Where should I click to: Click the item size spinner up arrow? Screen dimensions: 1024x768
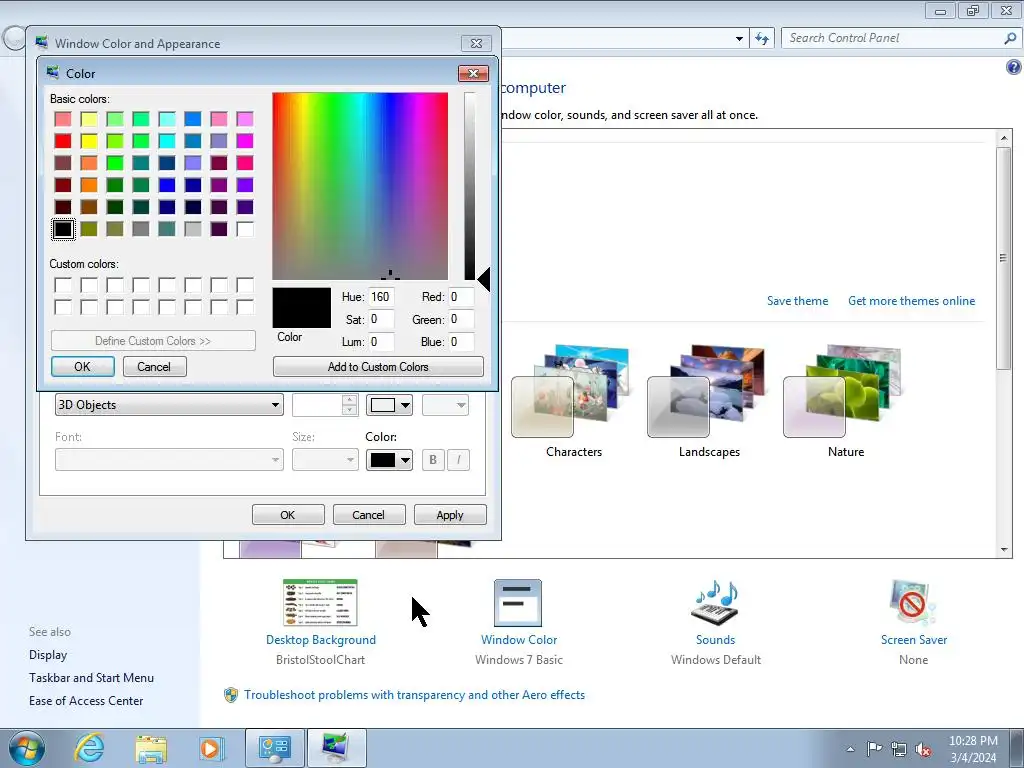pos(349,400)
